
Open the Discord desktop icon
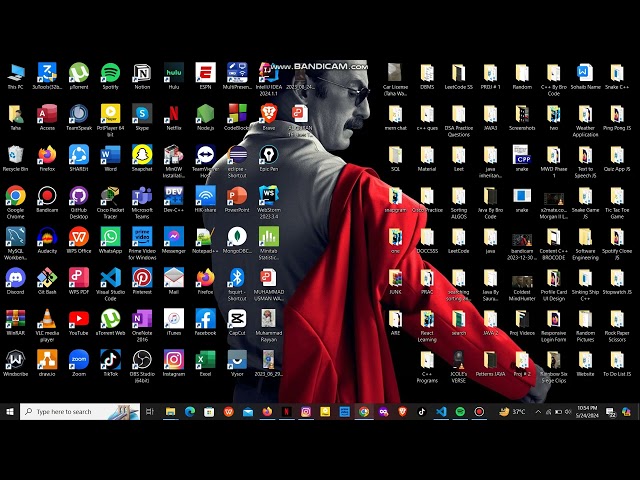(15, 278)
